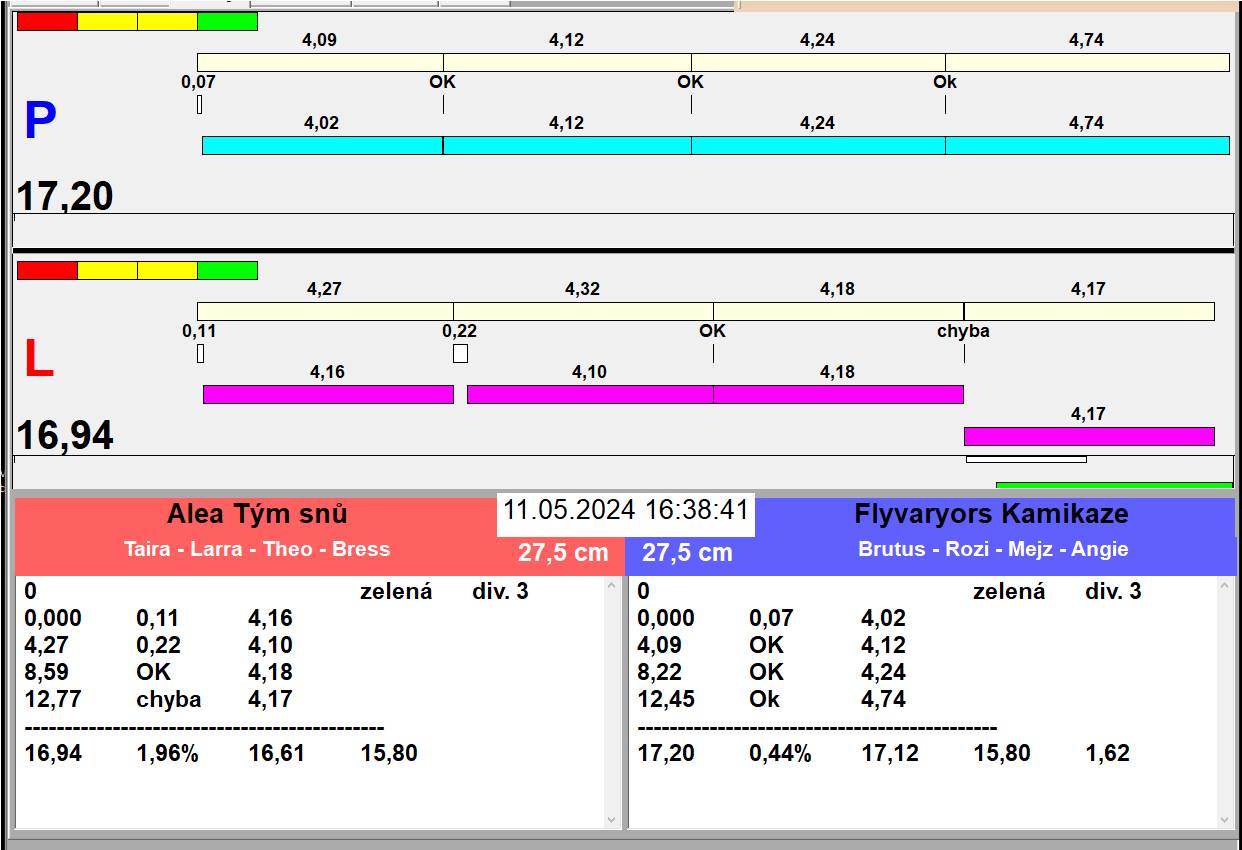Click the green start light in lane P
This screenshot has width=1242, height=850.
click(227, 21)
